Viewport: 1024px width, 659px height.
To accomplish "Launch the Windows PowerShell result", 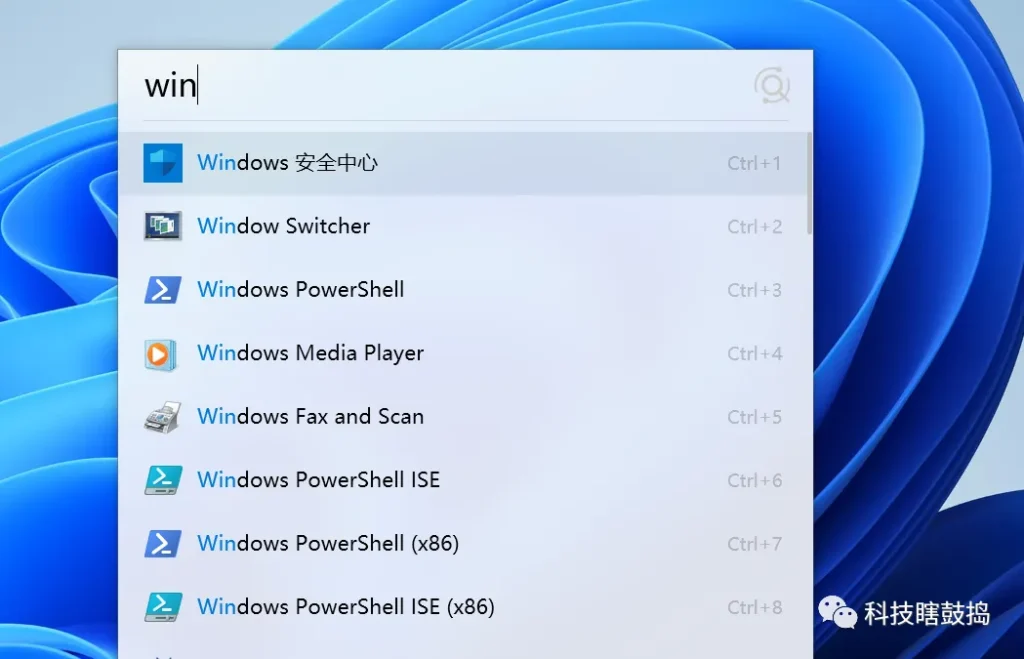I will point(462,289).
